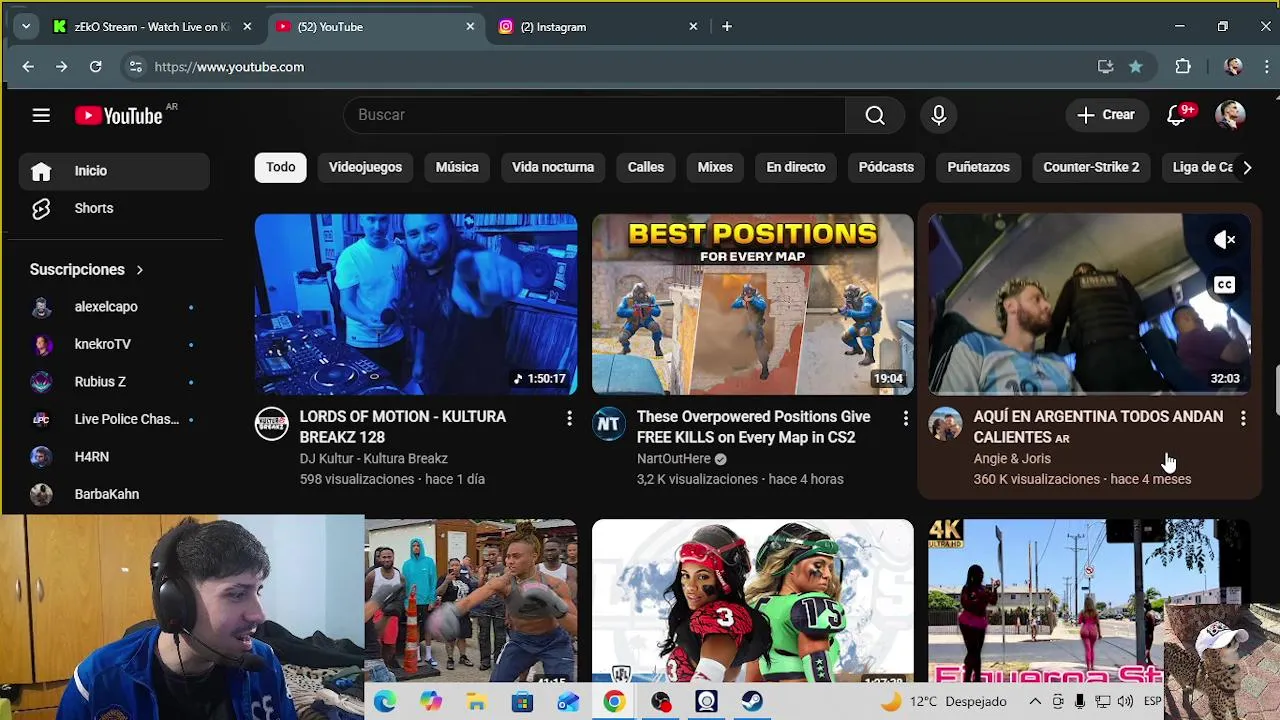
Task: Open the Lords of Motion video thumbnail
Action: [416, 304]
